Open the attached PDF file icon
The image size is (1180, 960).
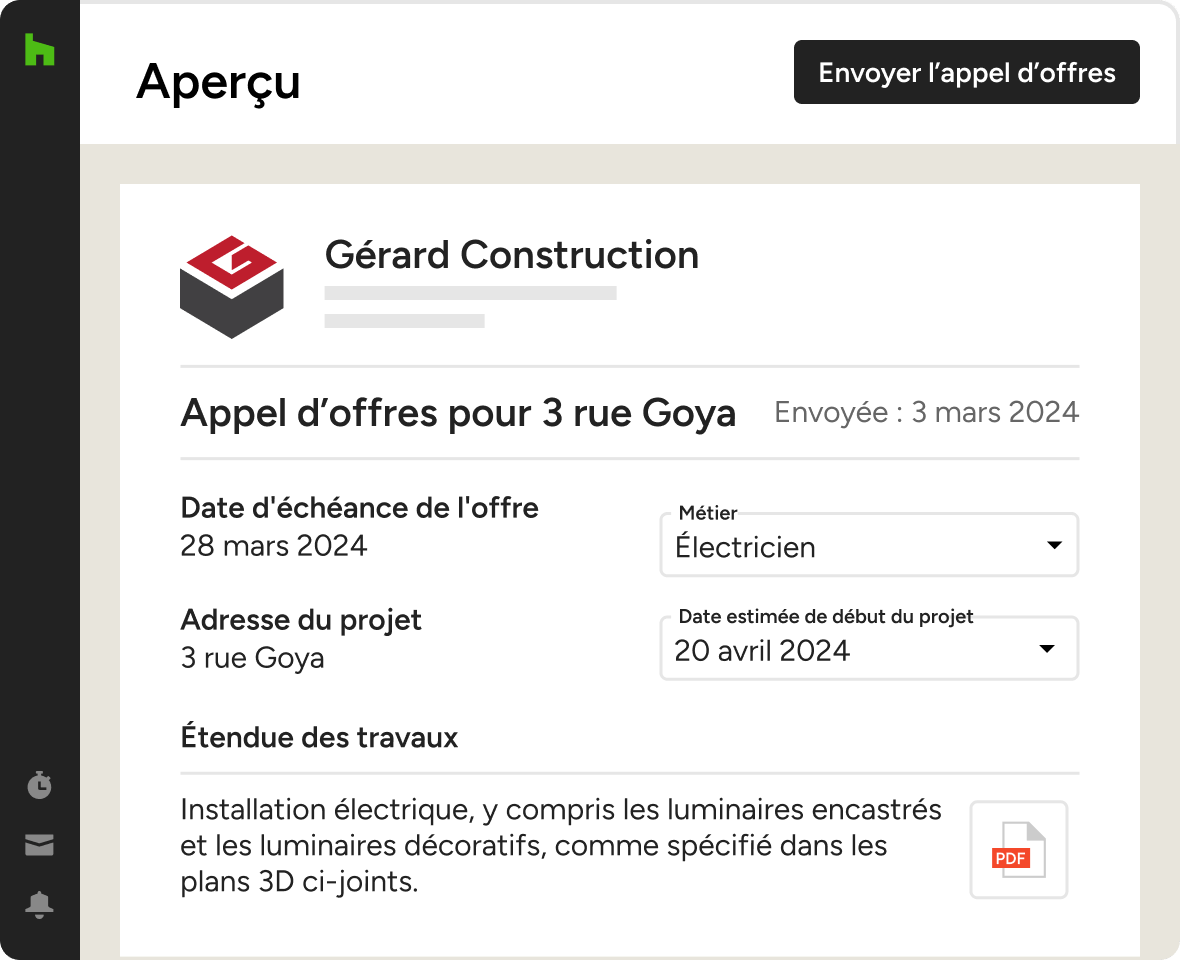point(1018,849)
